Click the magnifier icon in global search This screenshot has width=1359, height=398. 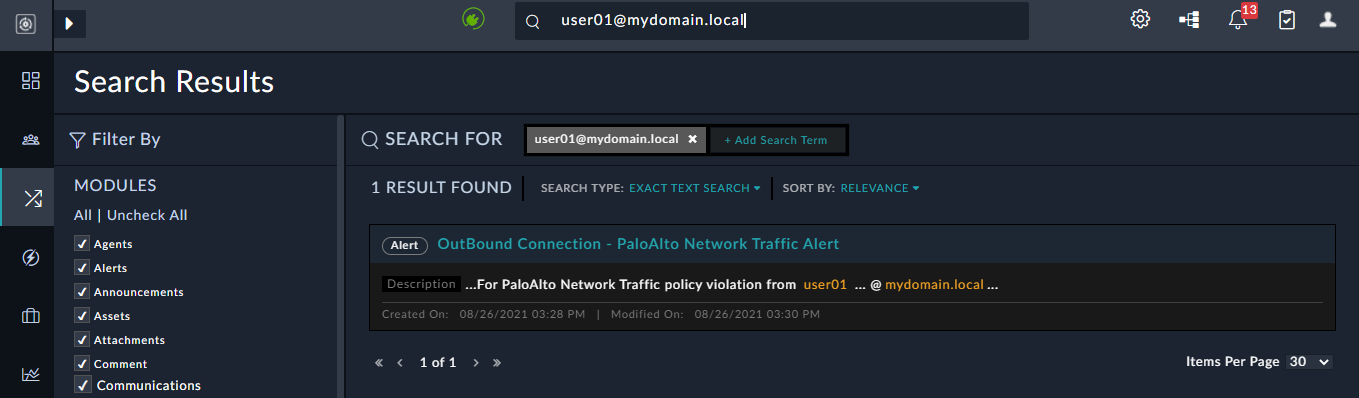click(x=533, y=21)
